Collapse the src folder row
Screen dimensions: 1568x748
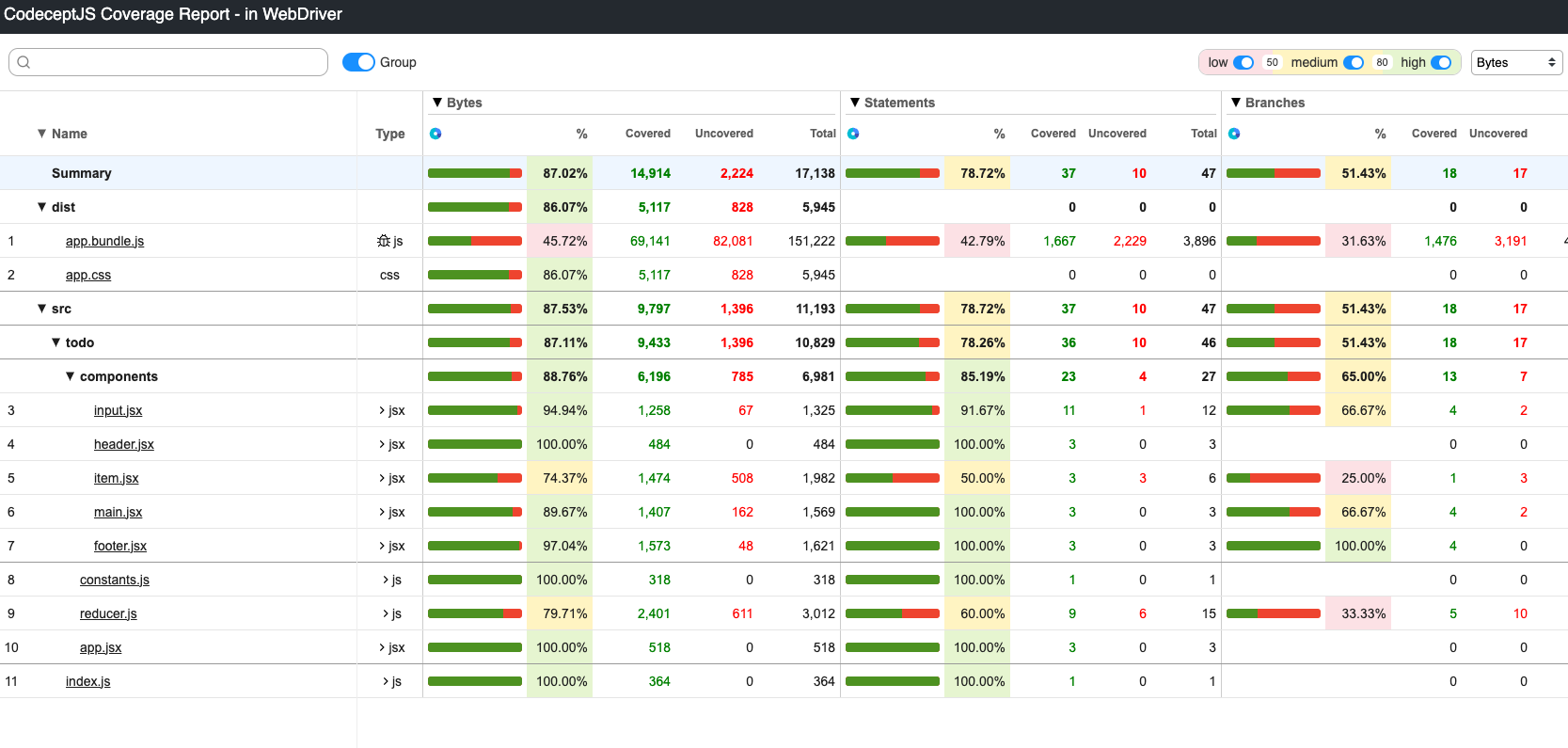[41, 309]
